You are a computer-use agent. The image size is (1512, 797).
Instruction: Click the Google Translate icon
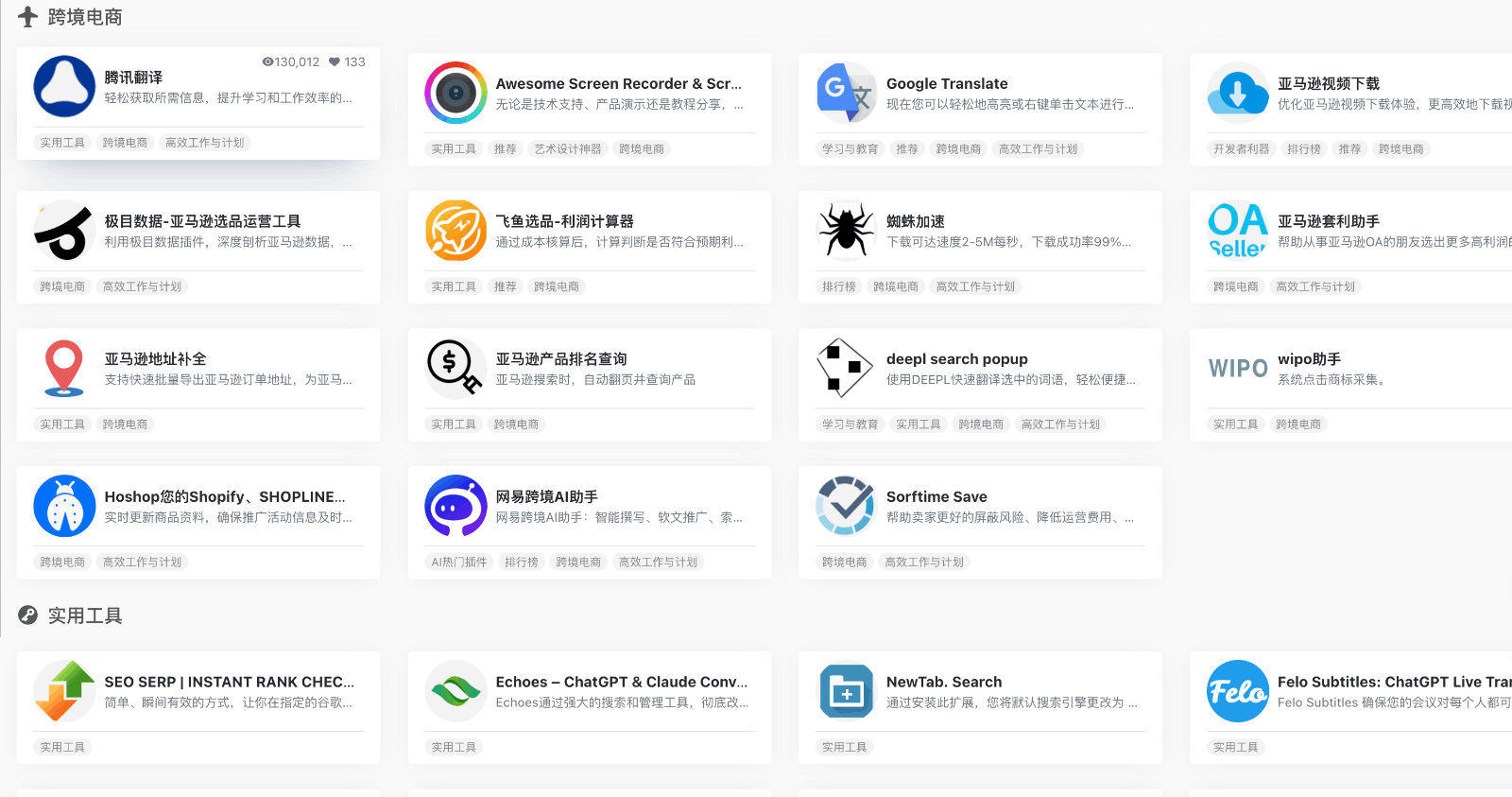coord(847,93)
